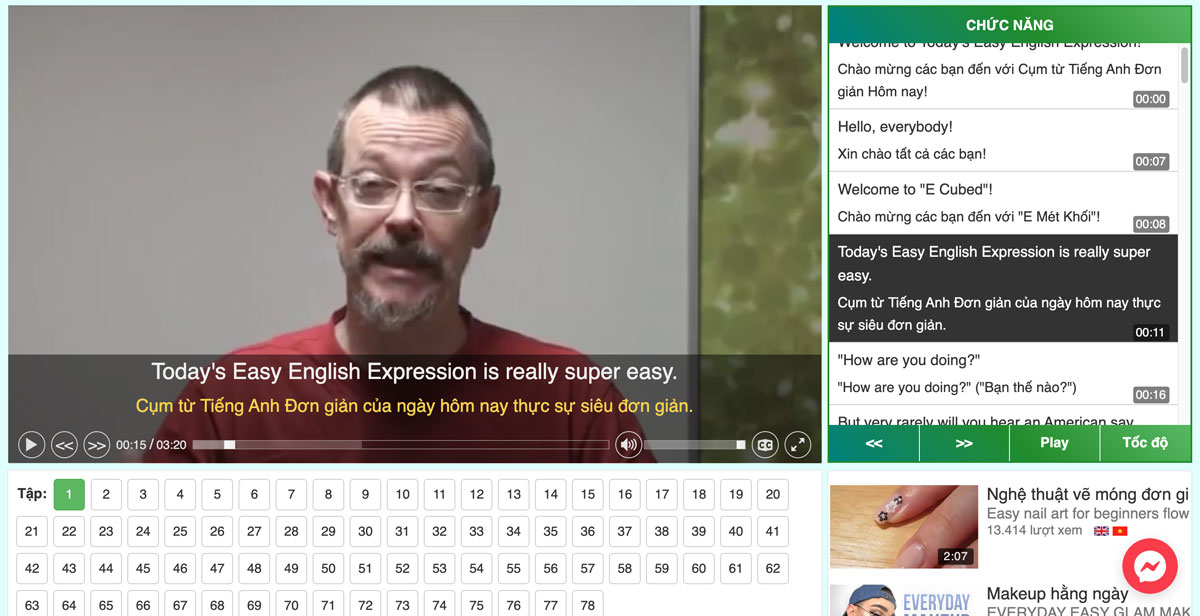Click the English subtitle on the video
The height and width of the screenshot is (616, 1200).
pyautogui.click(x=414, y=372)
